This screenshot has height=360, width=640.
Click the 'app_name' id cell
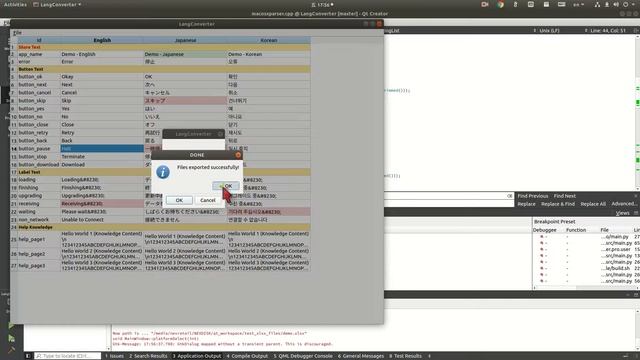pos(39,54)
